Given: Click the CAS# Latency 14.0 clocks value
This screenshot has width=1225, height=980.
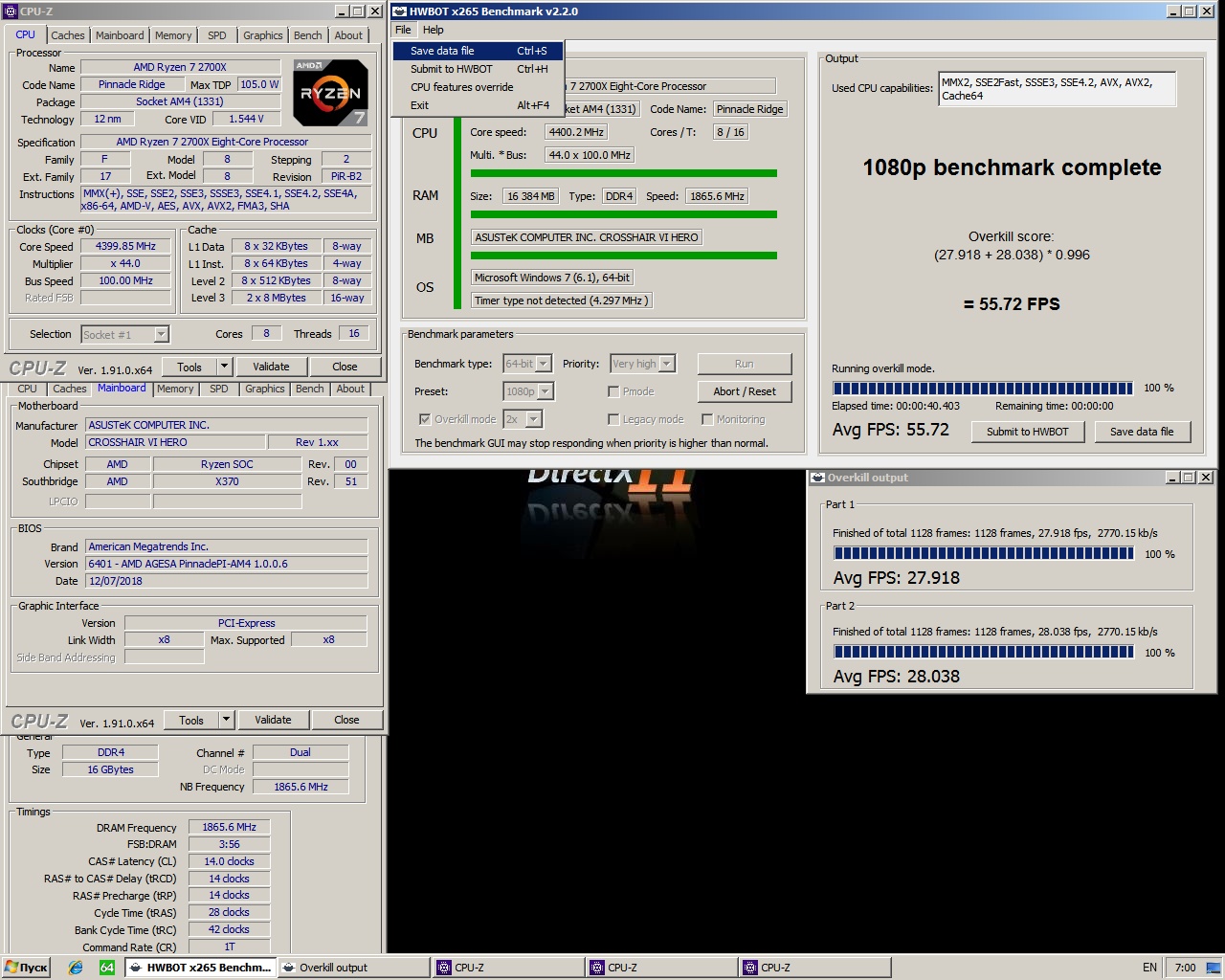Looking at the screenshot, I should [229, 861].
